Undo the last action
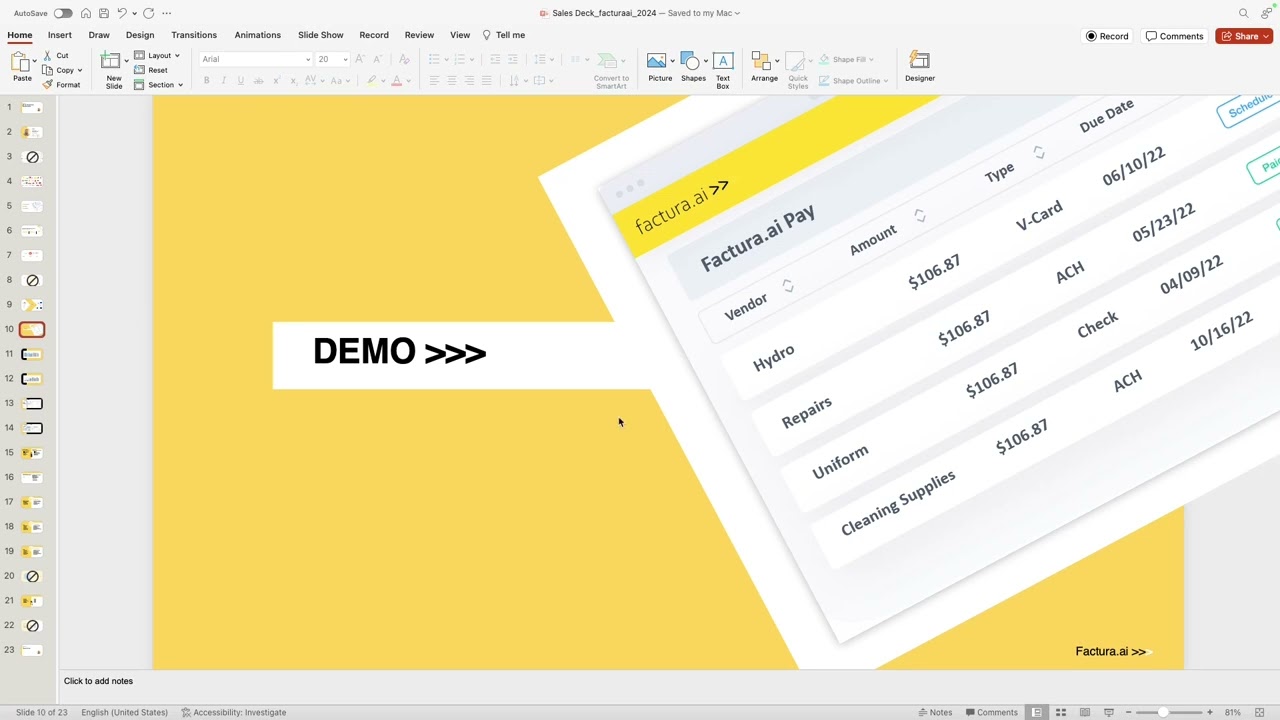The width and height of the screenshot is (1280, 720). click(121, 13)
